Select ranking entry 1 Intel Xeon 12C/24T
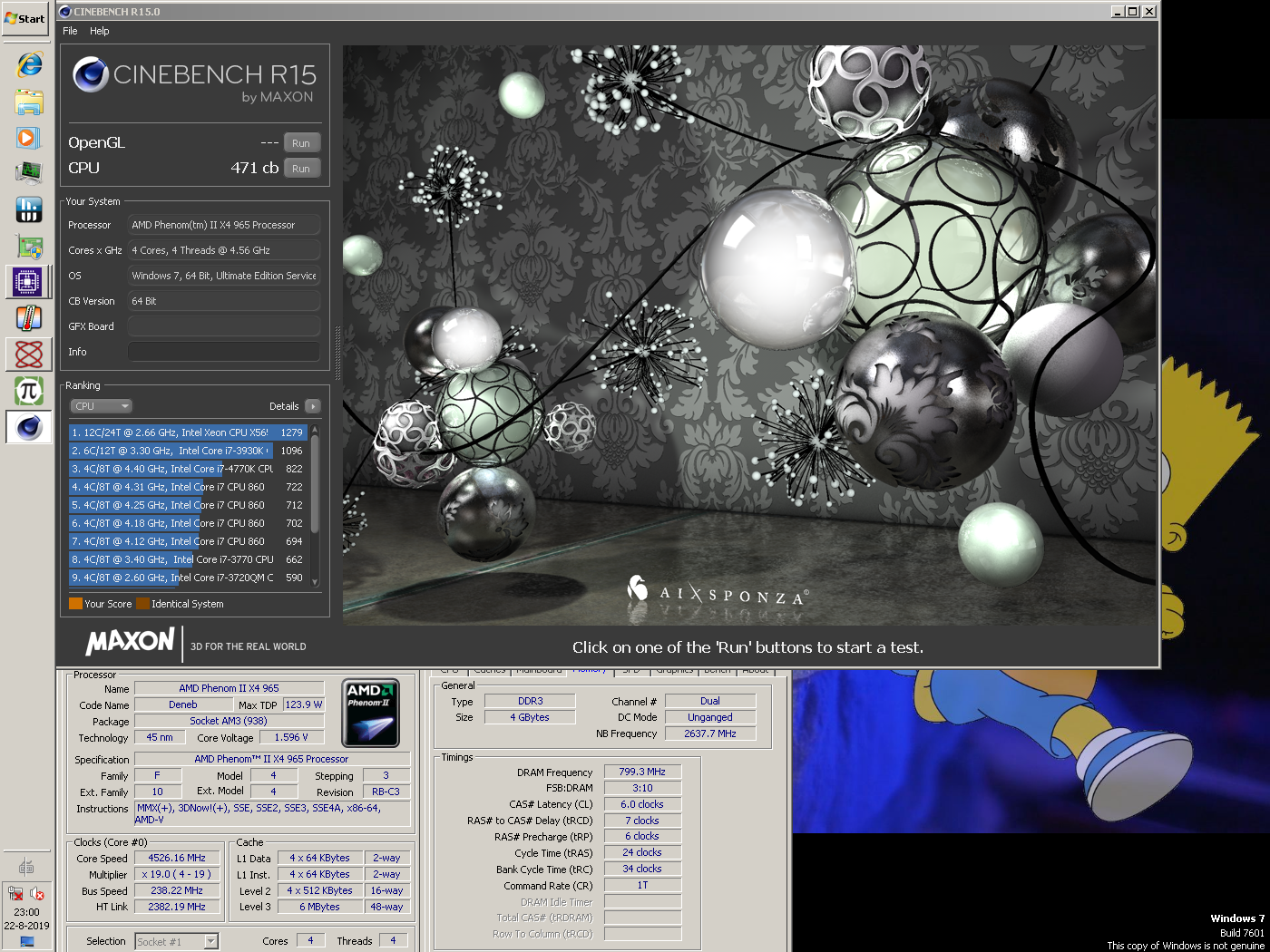The height and width of the screenshot is (952, 1270). tap(189, 432)
